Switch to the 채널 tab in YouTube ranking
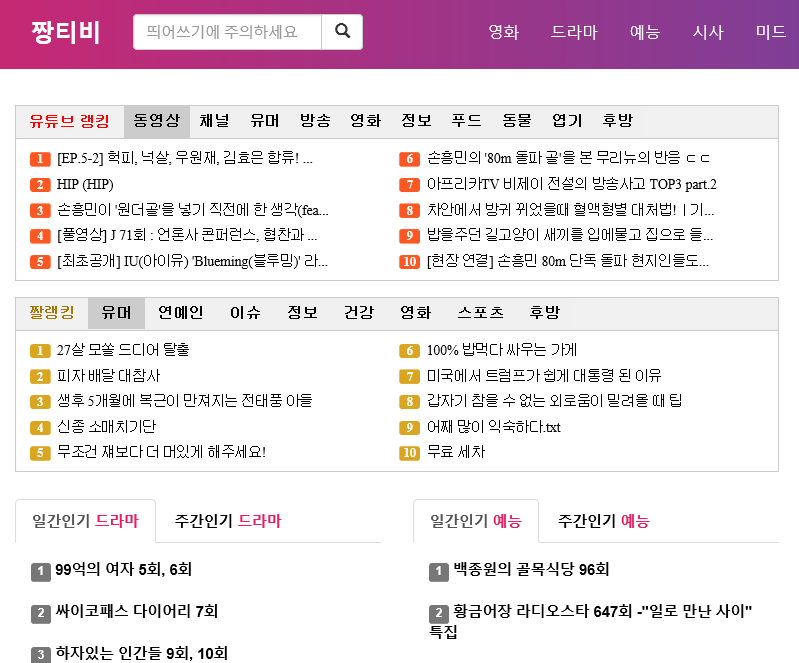This screenshot has height=663, width=799. (x=214, y=121)
